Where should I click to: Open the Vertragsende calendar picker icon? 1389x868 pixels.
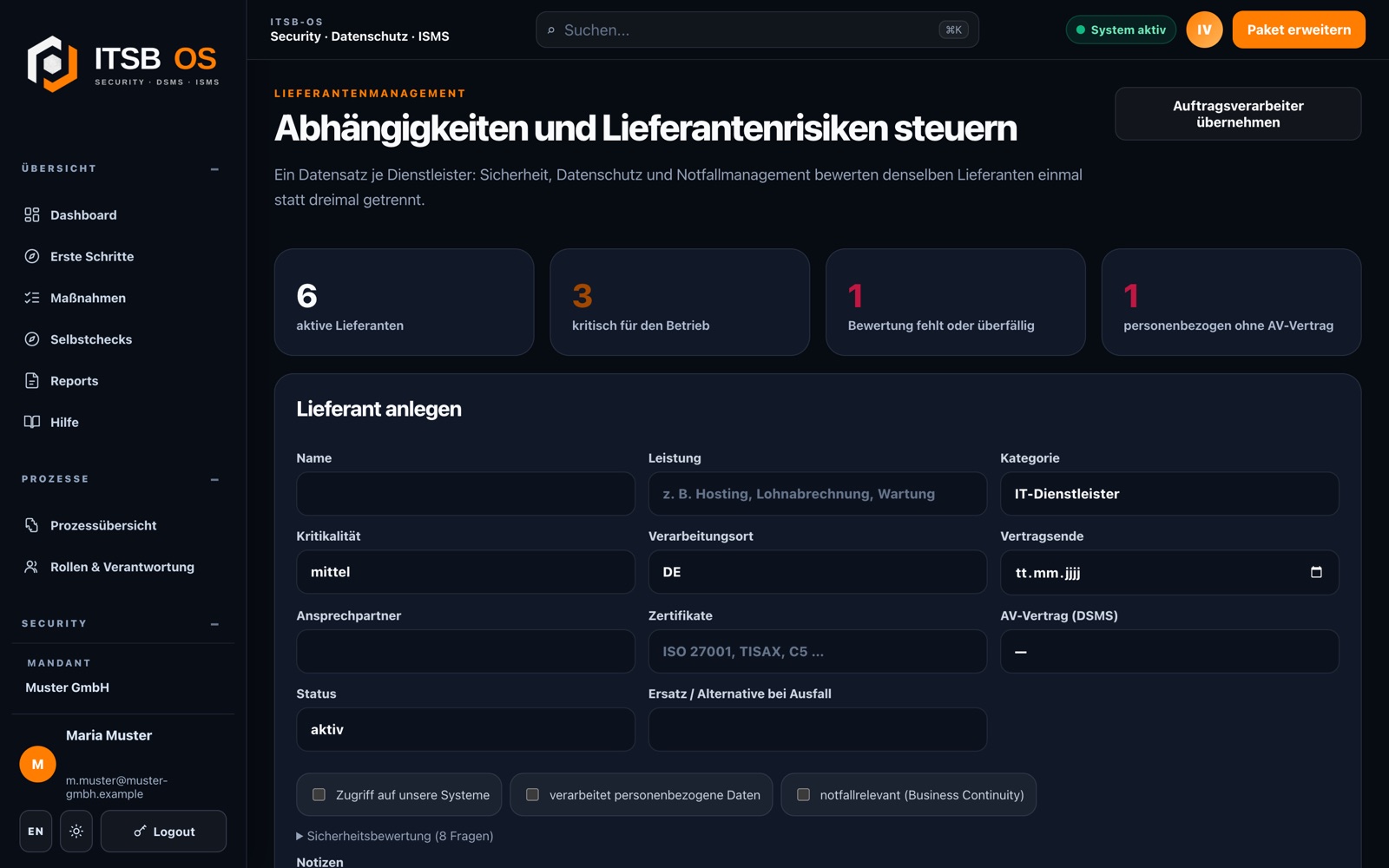[x=1316, y=572]
